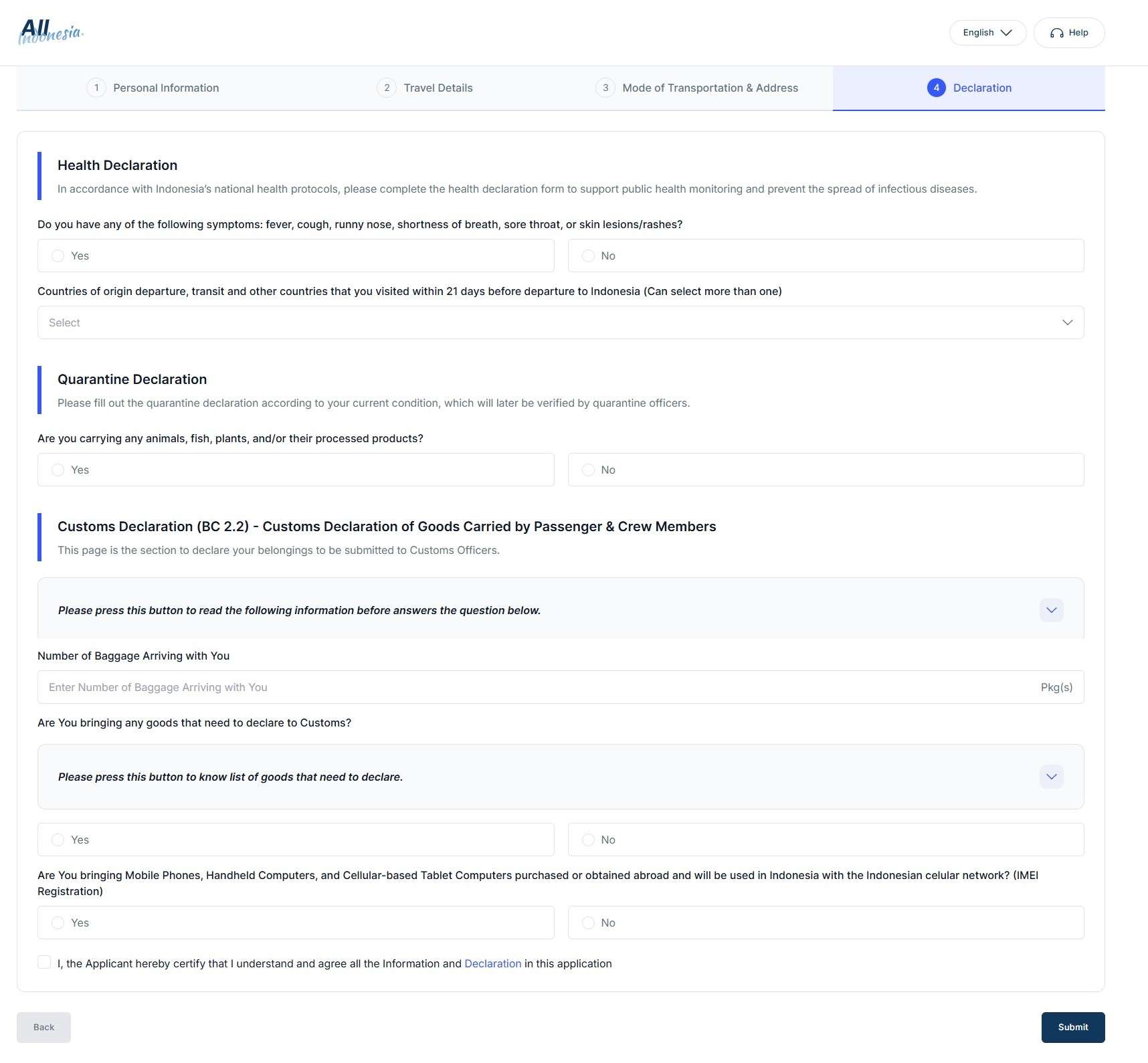The image size is (1148, 1063).
Task: Open the countries visited Select dropdown
Action: pos(560,322)
